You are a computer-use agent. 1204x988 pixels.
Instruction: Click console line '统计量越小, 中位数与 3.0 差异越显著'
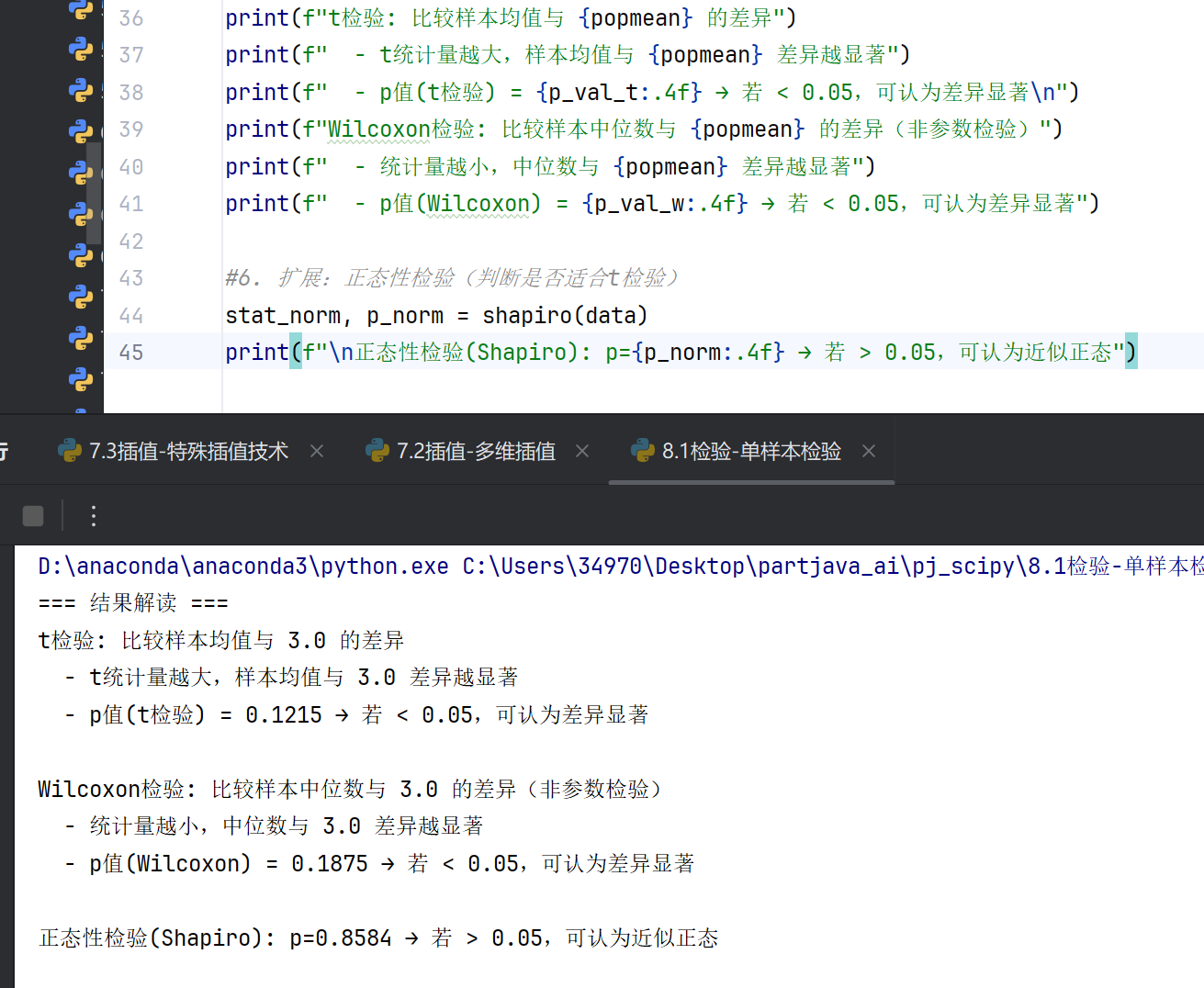tap(274, 826)
